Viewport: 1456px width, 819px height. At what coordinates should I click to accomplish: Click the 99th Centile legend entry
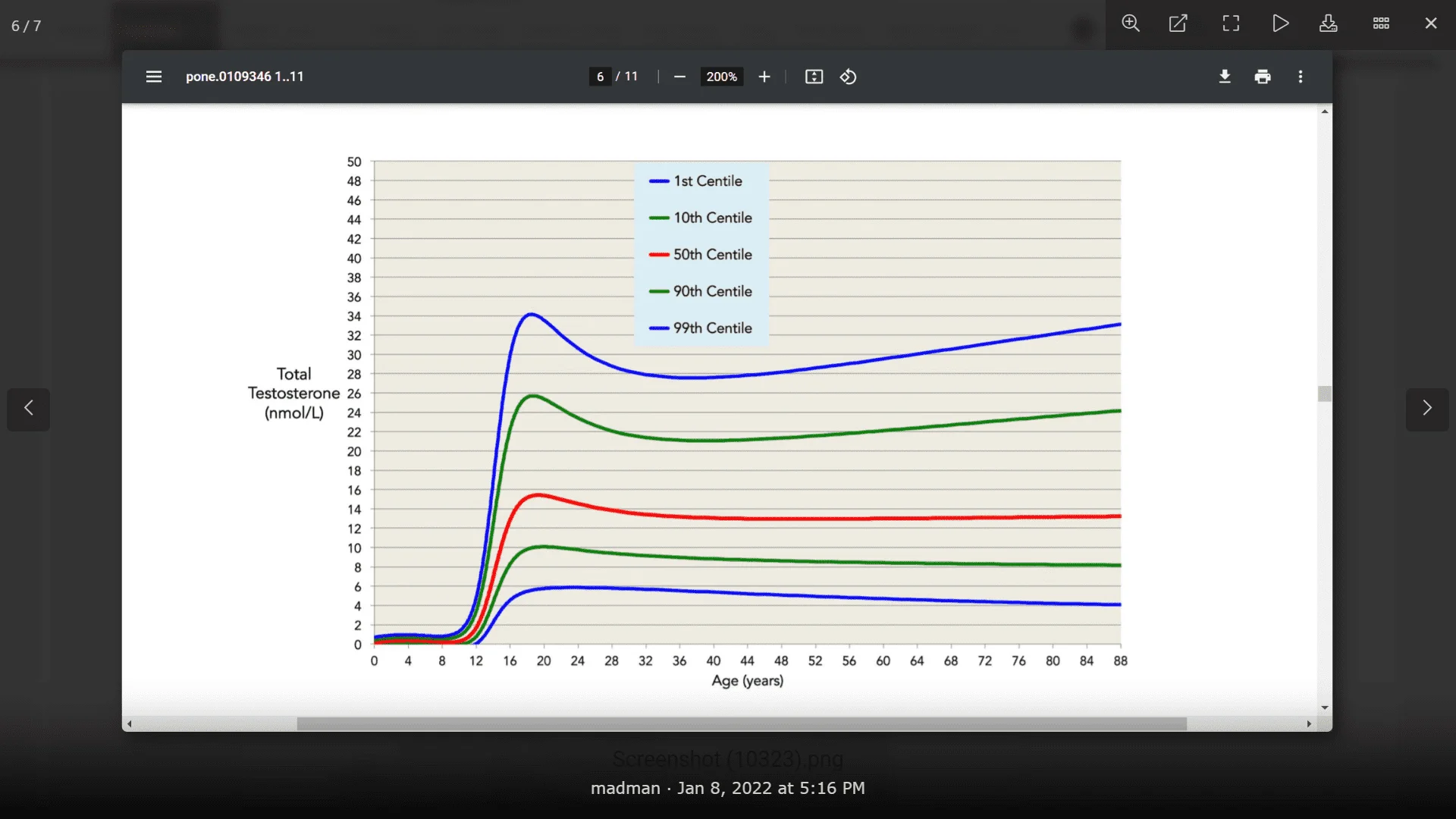click(x=700, y=328)
